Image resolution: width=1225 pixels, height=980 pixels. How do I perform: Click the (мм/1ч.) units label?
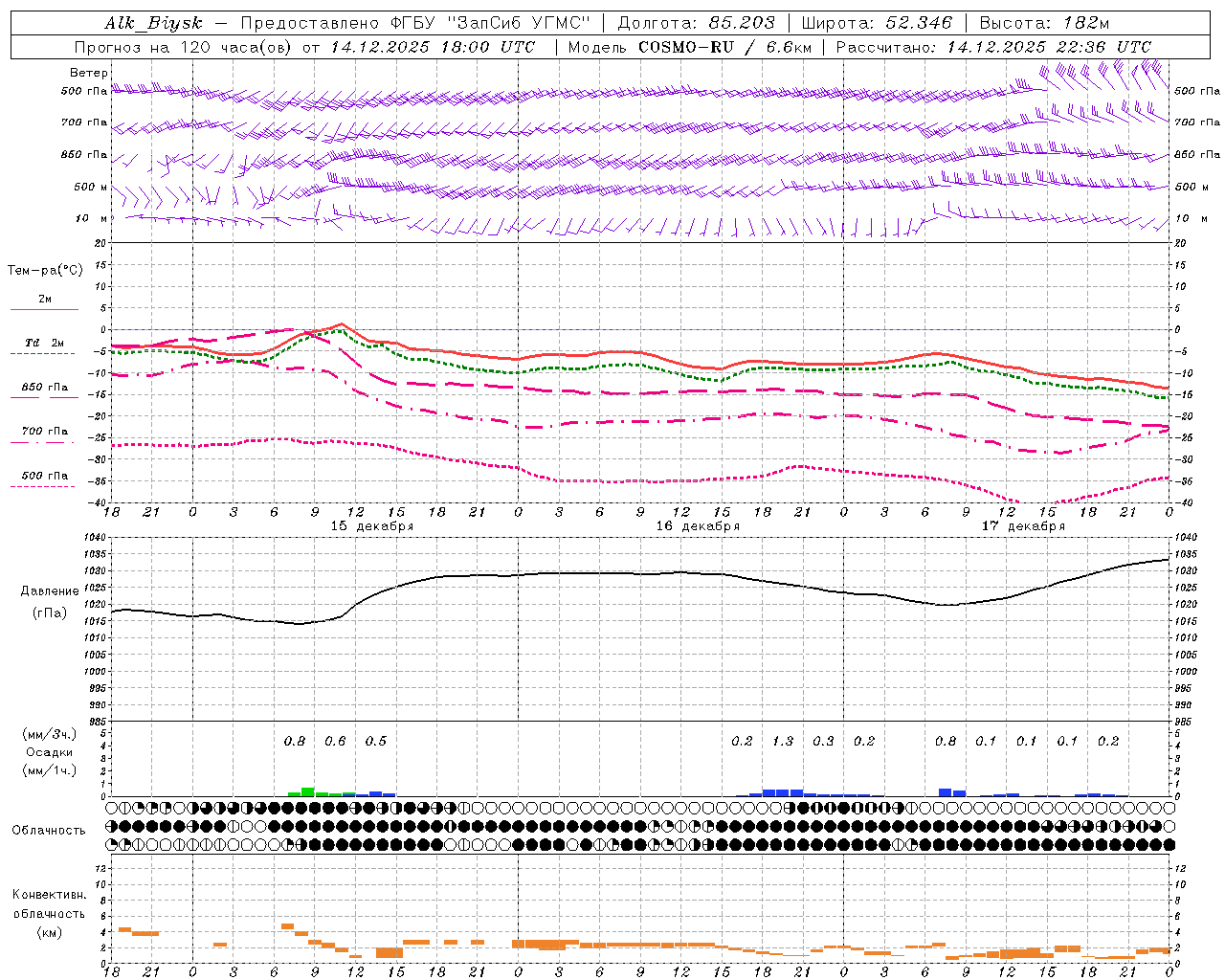click(x=50, y=770)
